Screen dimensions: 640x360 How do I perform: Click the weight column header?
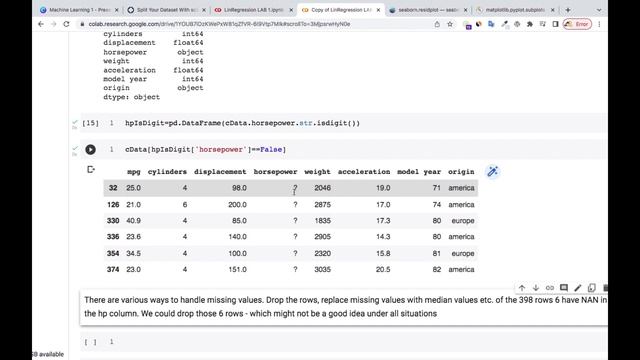pos(317,172)
